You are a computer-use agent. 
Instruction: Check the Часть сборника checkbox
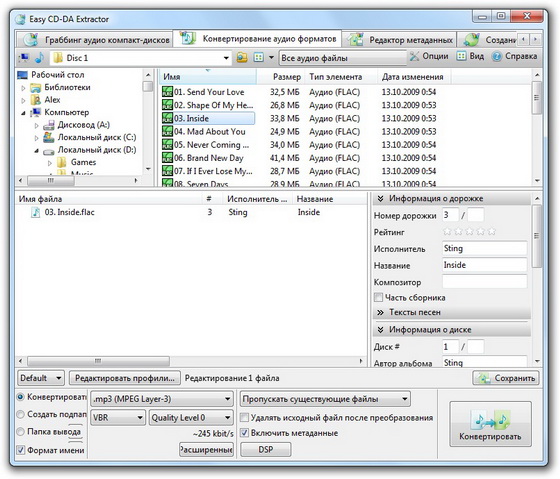pyautogui.click(x=378, y=298)
